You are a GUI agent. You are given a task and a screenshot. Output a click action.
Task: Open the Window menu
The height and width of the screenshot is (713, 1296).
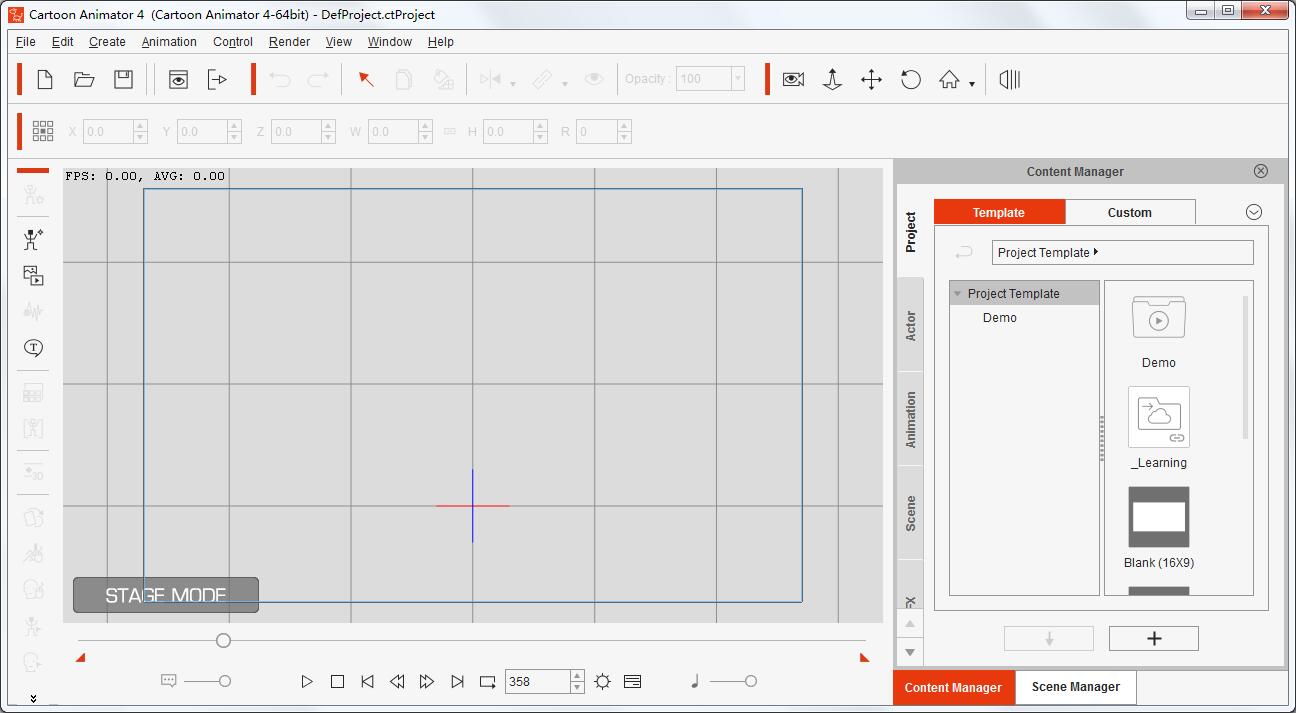tap(389, 42)
